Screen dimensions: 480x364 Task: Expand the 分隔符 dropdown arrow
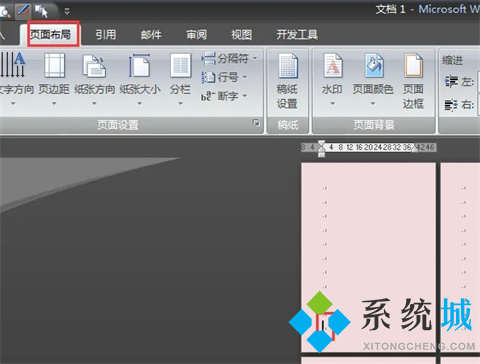[255, 59]
